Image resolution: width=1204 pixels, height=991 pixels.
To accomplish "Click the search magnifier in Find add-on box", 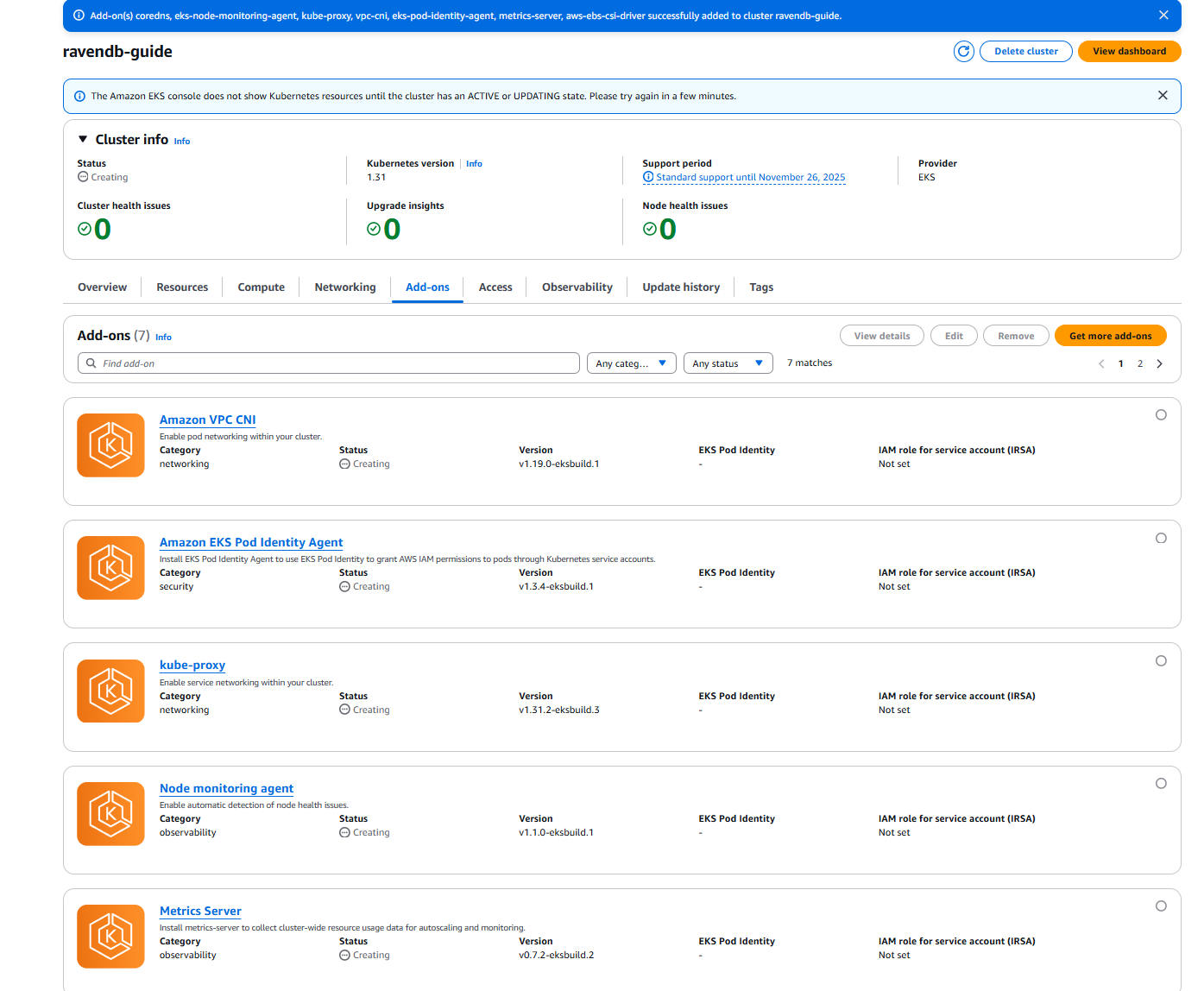I will coord(91,363).
